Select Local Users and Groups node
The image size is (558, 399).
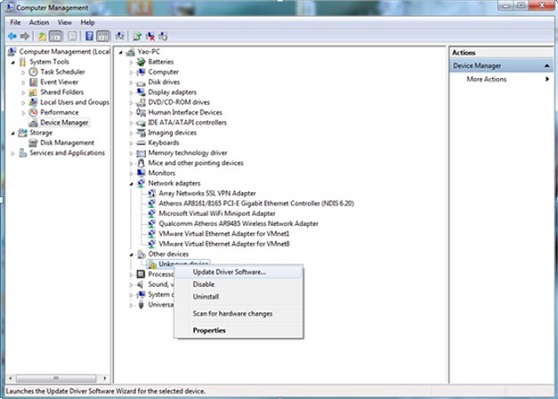tap(74, 102)
